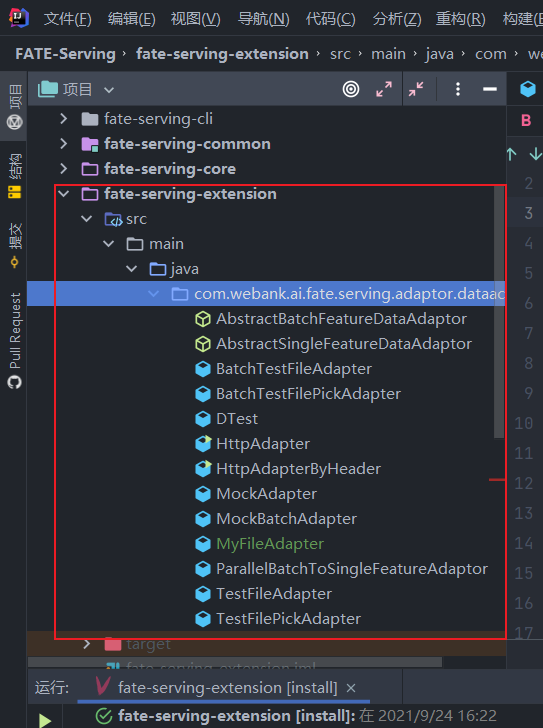Screen dimensions: 543x728
Task: Collapse the src folder node
Action: coord(86,219)
